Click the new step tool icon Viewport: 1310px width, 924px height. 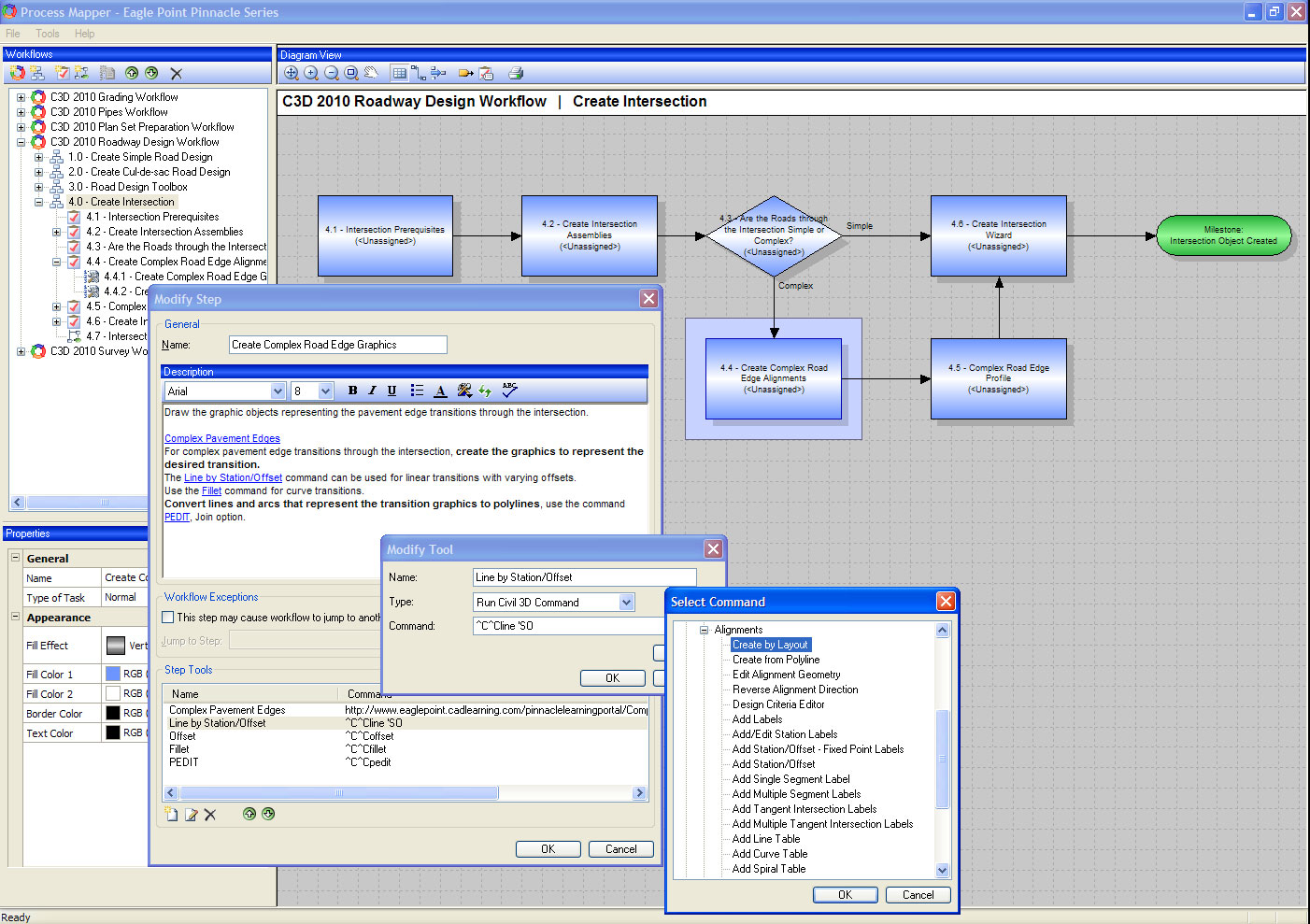click(171, 815)
